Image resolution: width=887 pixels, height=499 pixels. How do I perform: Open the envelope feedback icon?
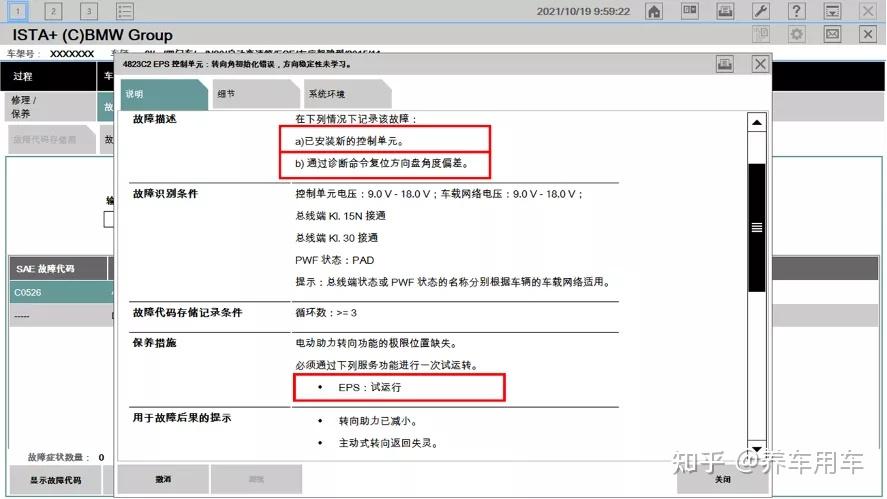click(832, 35)
